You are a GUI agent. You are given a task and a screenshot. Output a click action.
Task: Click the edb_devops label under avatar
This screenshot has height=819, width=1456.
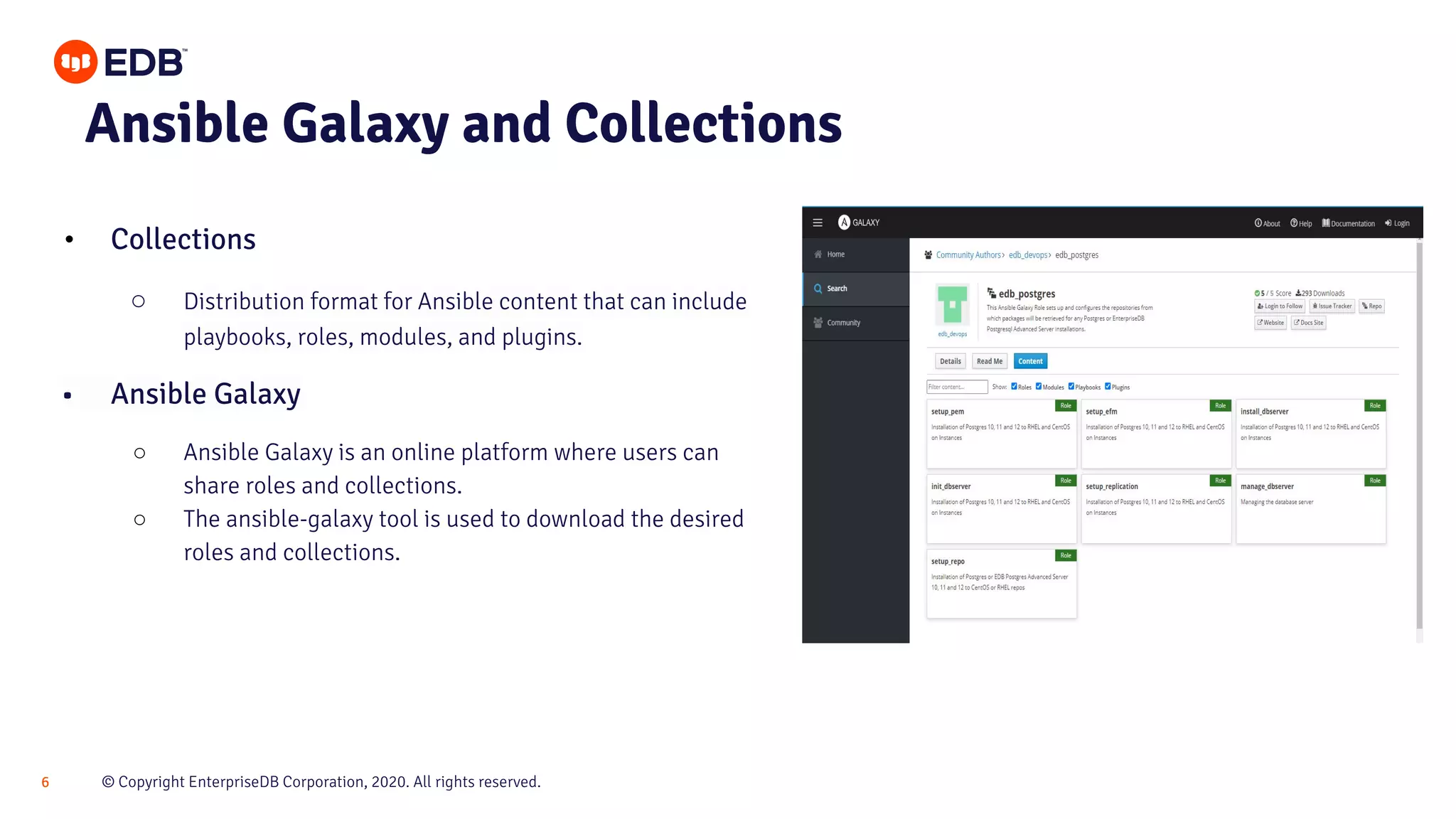coord(952,334)
